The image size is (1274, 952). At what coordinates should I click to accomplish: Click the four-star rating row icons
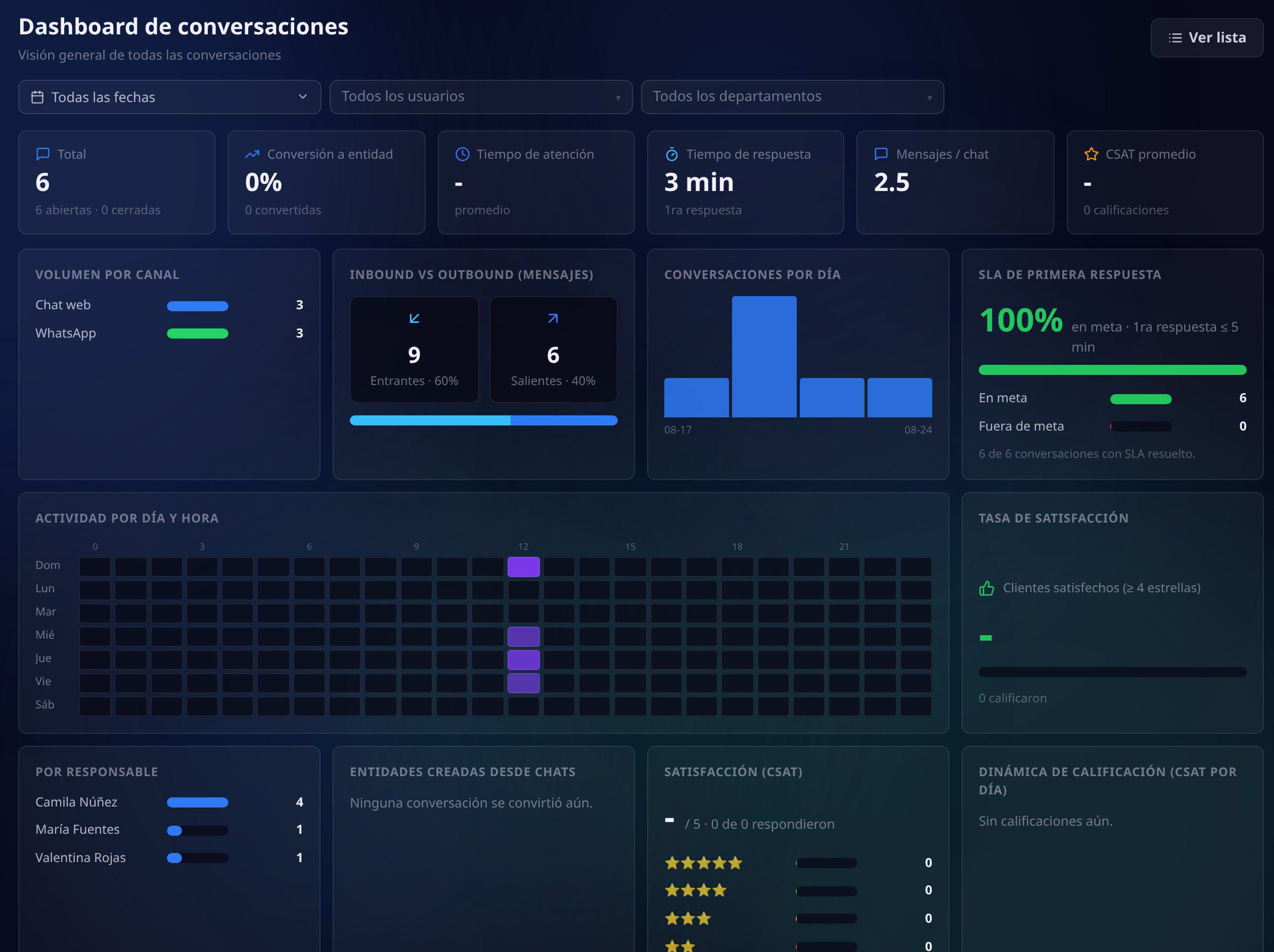tap(696, 890)
